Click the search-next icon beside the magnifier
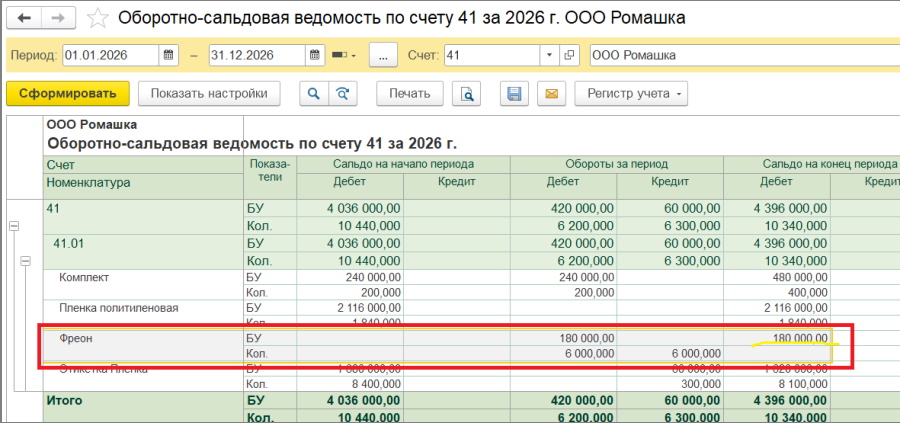 point(343,94)
